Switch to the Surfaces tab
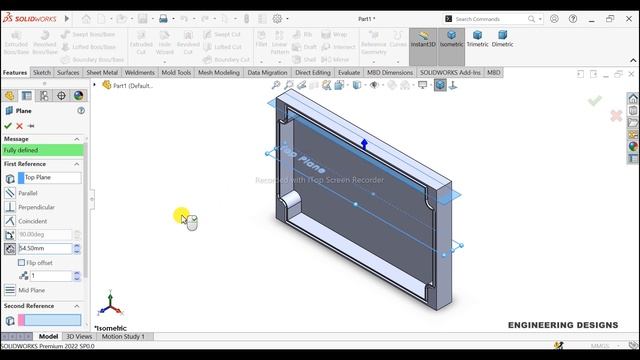The height and width of the screenshot is (360, 640). (x=68, y=72)
